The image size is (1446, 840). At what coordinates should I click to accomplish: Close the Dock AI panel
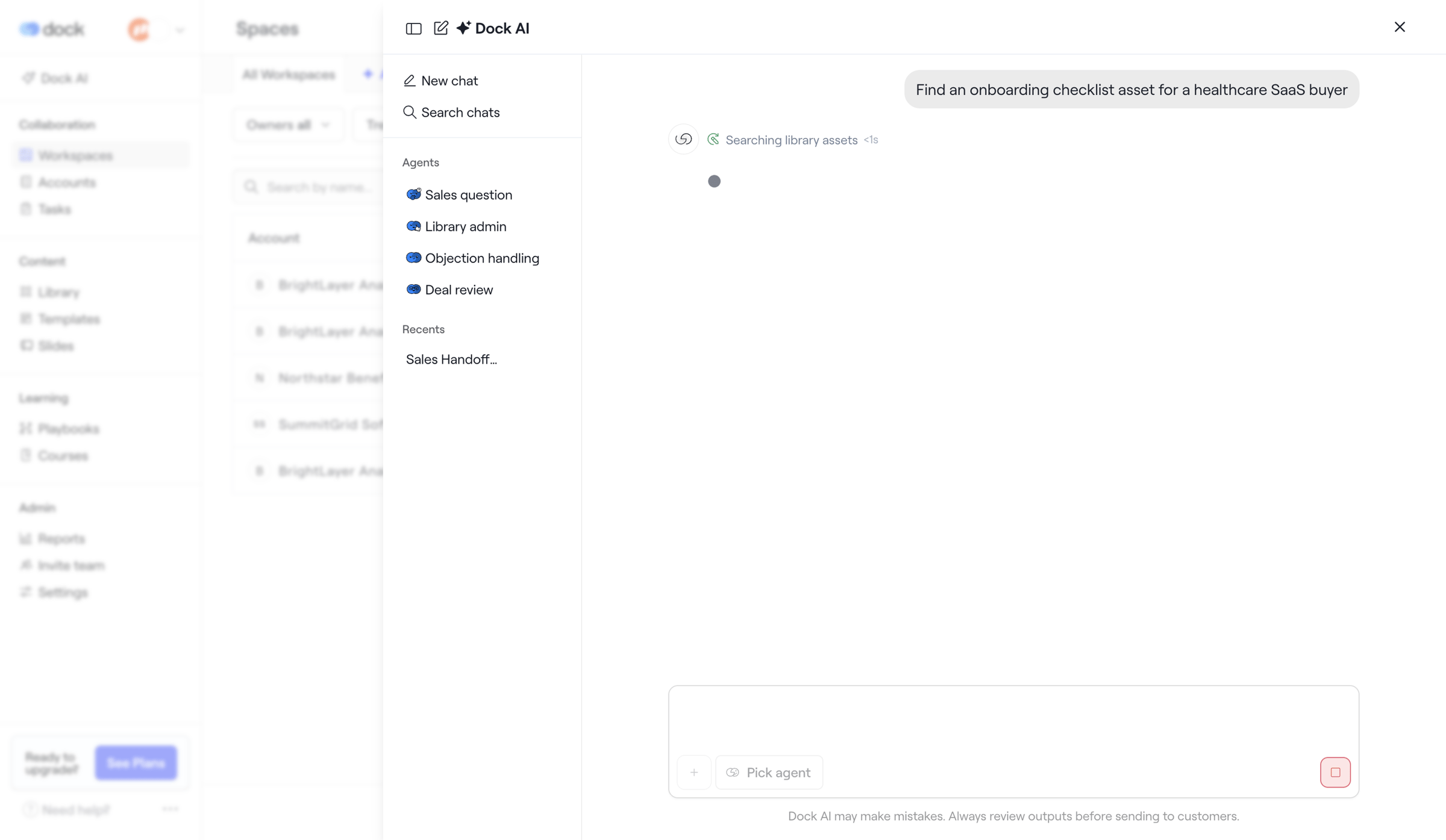coord(1400,27)
